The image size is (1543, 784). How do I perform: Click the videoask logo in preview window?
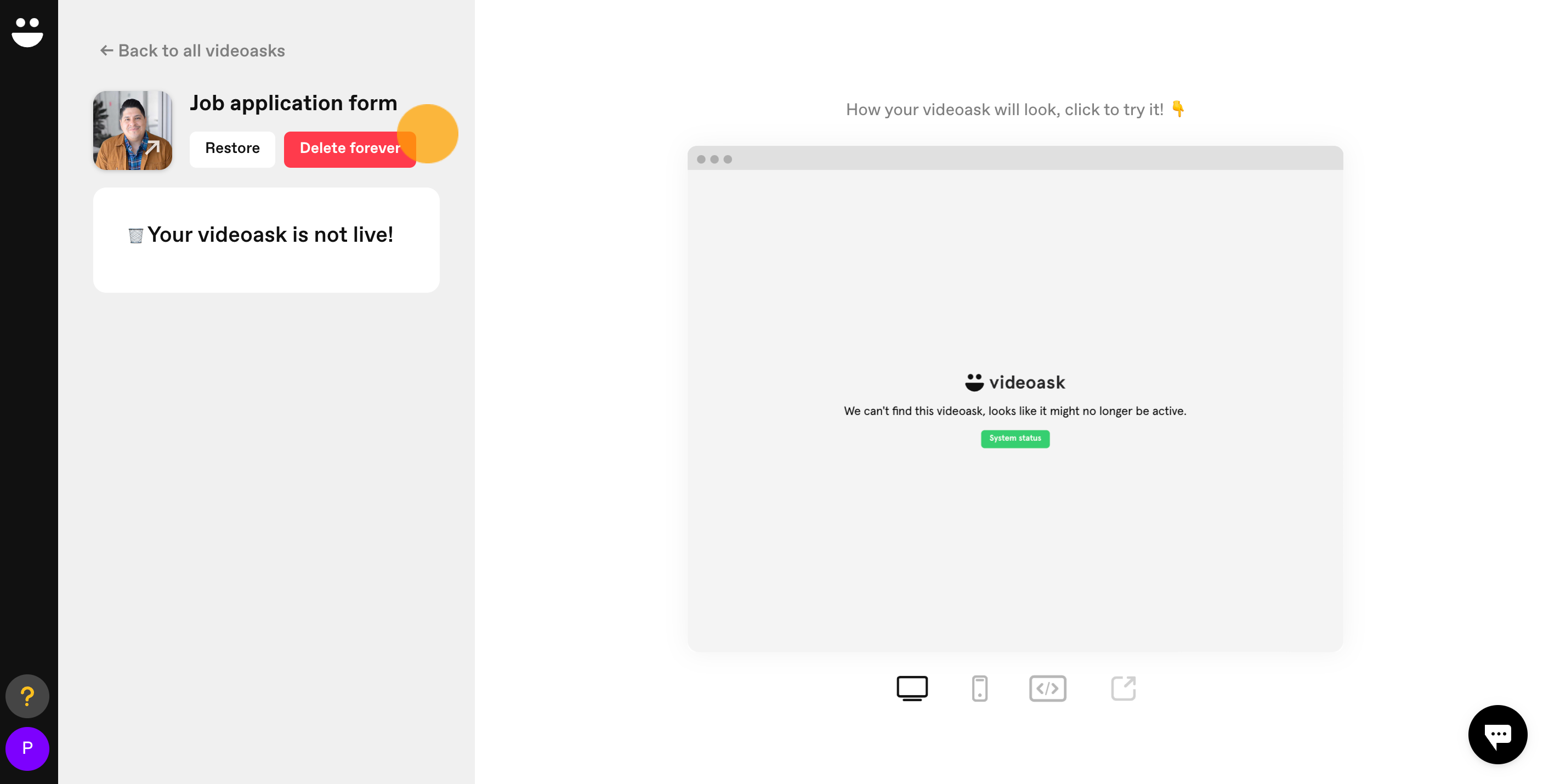pyautogui.click(x=1015, y=382)
